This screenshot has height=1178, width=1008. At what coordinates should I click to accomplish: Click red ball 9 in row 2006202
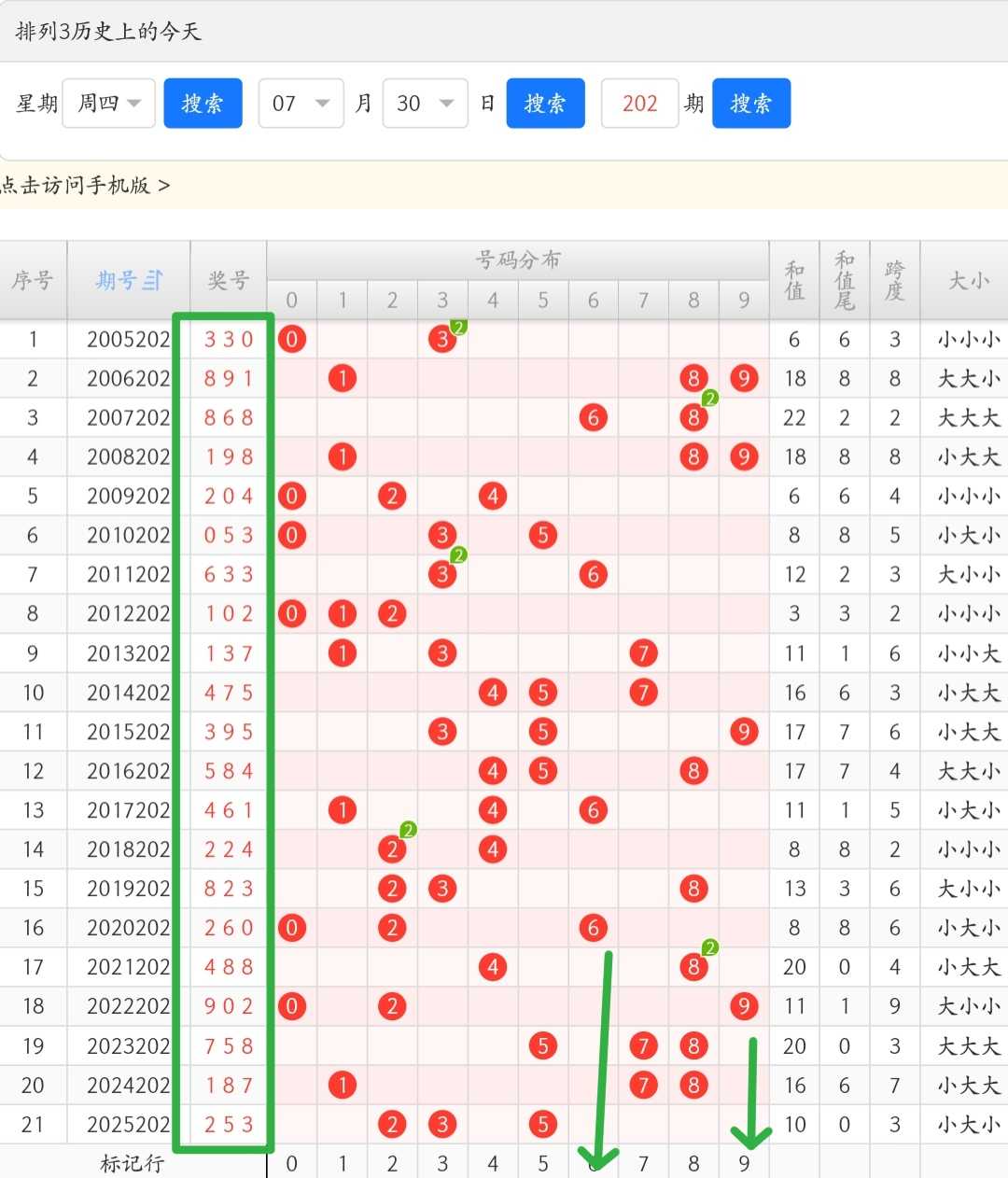tap(744, 378)
